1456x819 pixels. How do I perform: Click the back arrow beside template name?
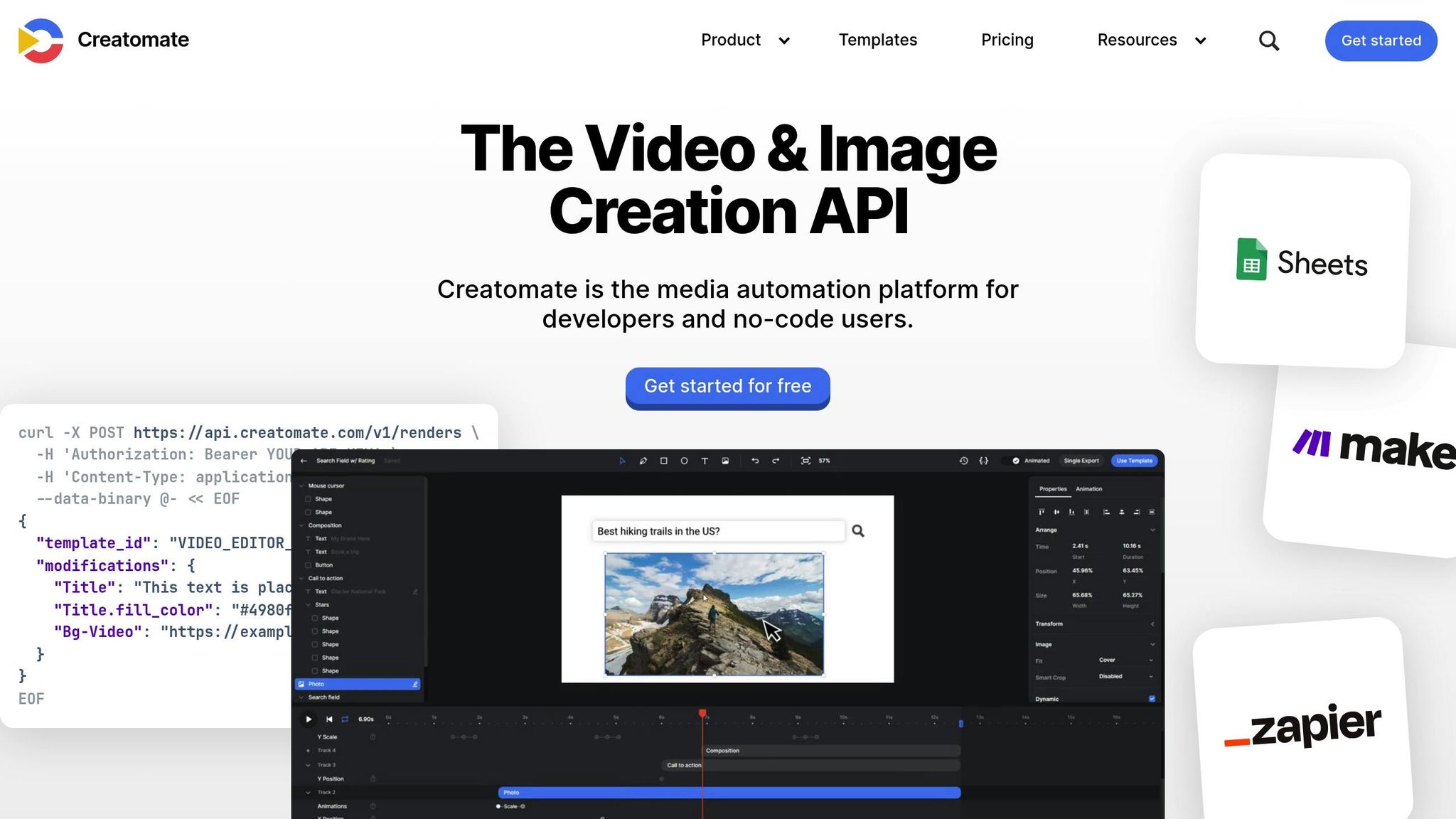tap(304, 461)
